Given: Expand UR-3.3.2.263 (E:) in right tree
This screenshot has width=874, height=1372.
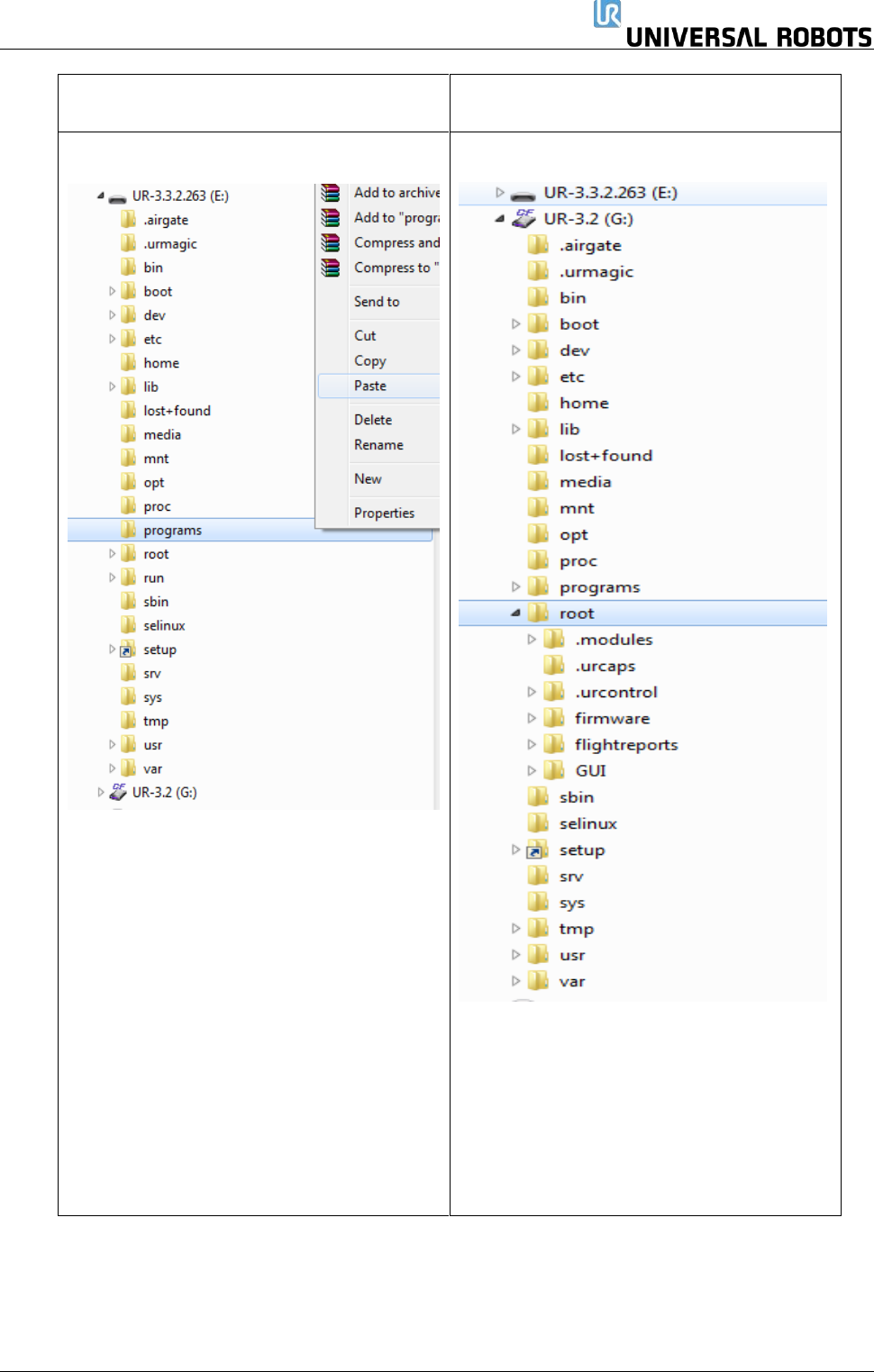Looking at the screenshot, I should pos(500,192).
